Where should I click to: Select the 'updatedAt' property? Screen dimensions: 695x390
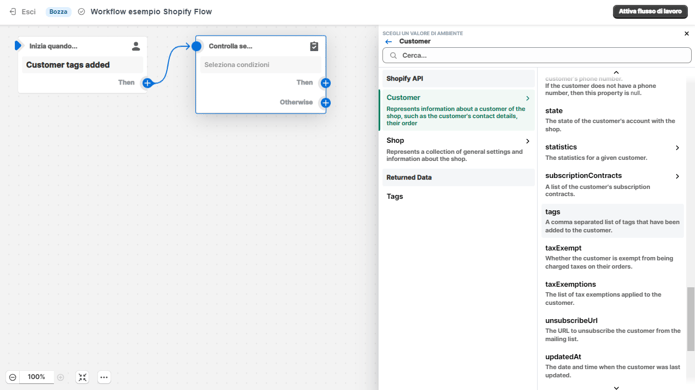click(613, 366)
